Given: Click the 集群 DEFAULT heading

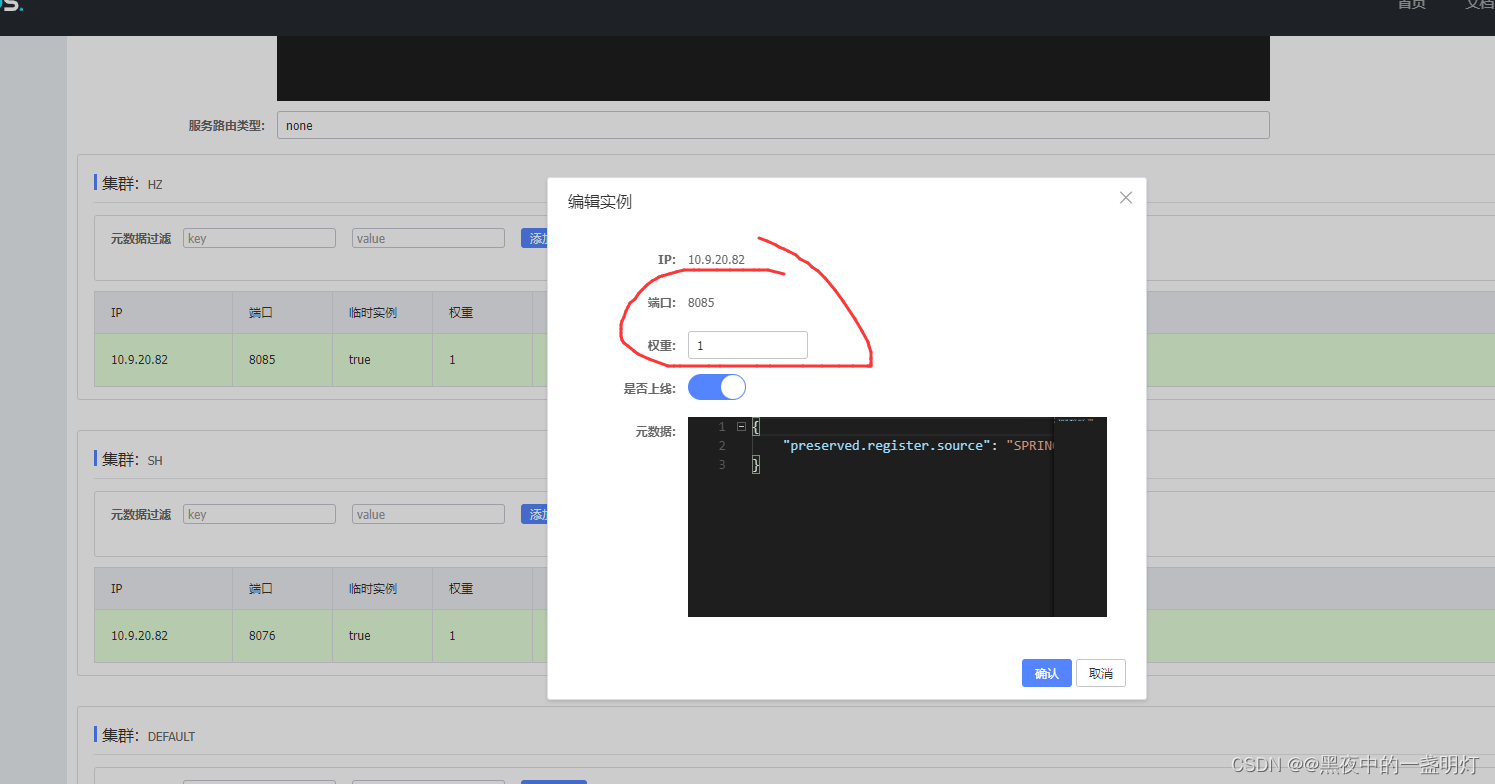Looking at the screenshot, I should point(148,735).
